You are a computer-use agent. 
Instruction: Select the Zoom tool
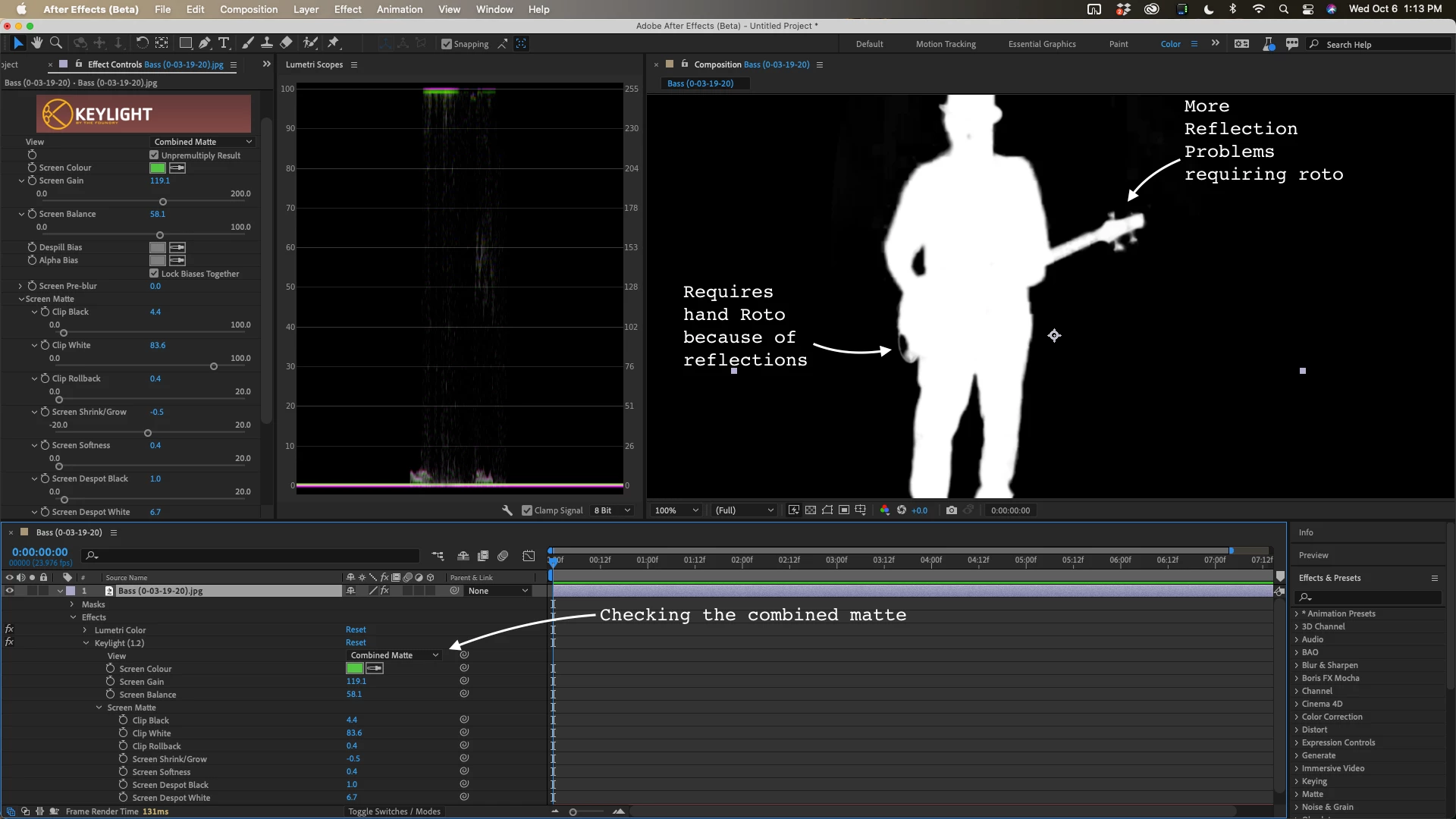coord(55,43)
